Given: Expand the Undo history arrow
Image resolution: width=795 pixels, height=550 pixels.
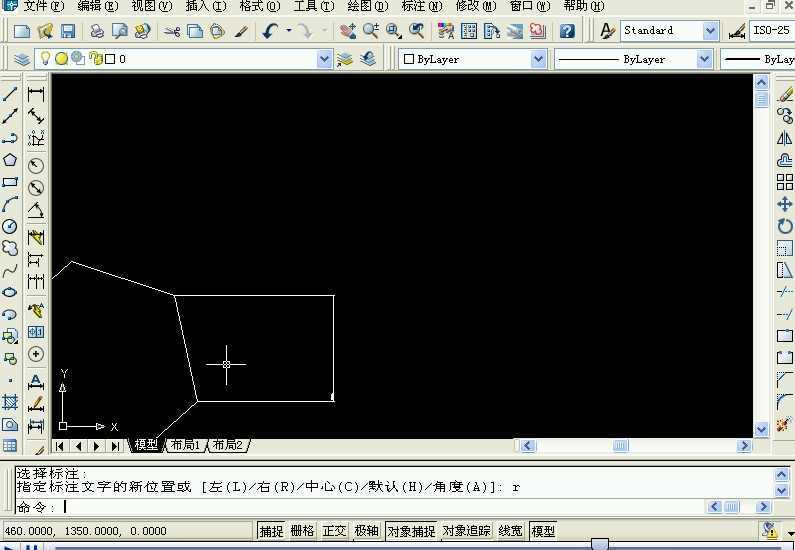Looking at the screenshot, I should point(289,31).
